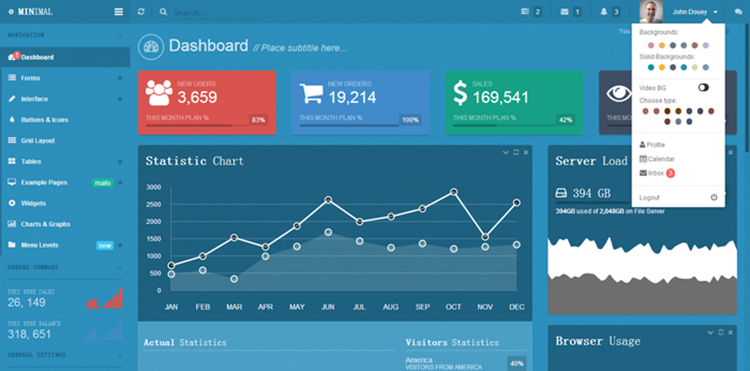Click the 42% label on Sales card

point(566,120)
